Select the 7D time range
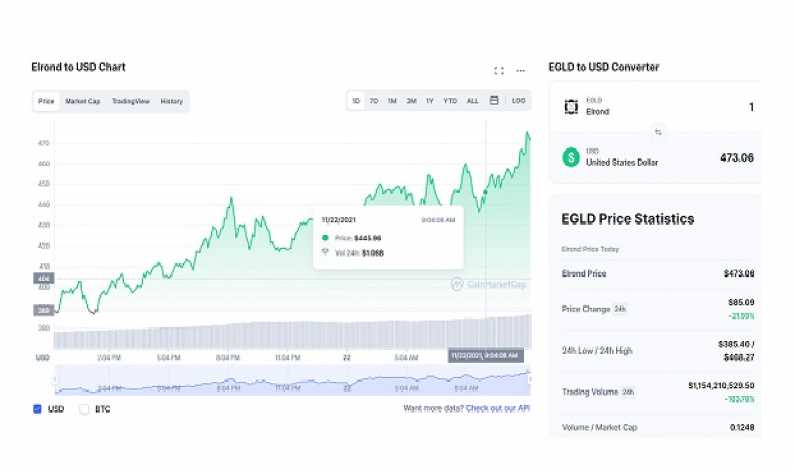 (x=373, y=101)
